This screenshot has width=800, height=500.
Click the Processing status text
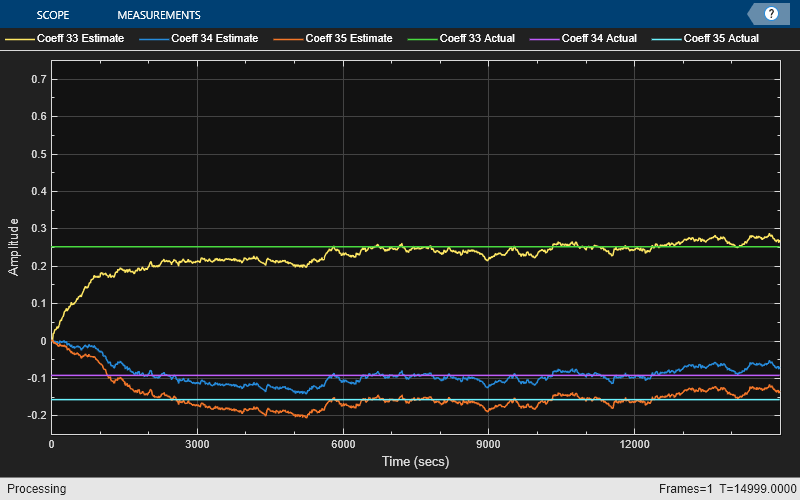point(35,489)
